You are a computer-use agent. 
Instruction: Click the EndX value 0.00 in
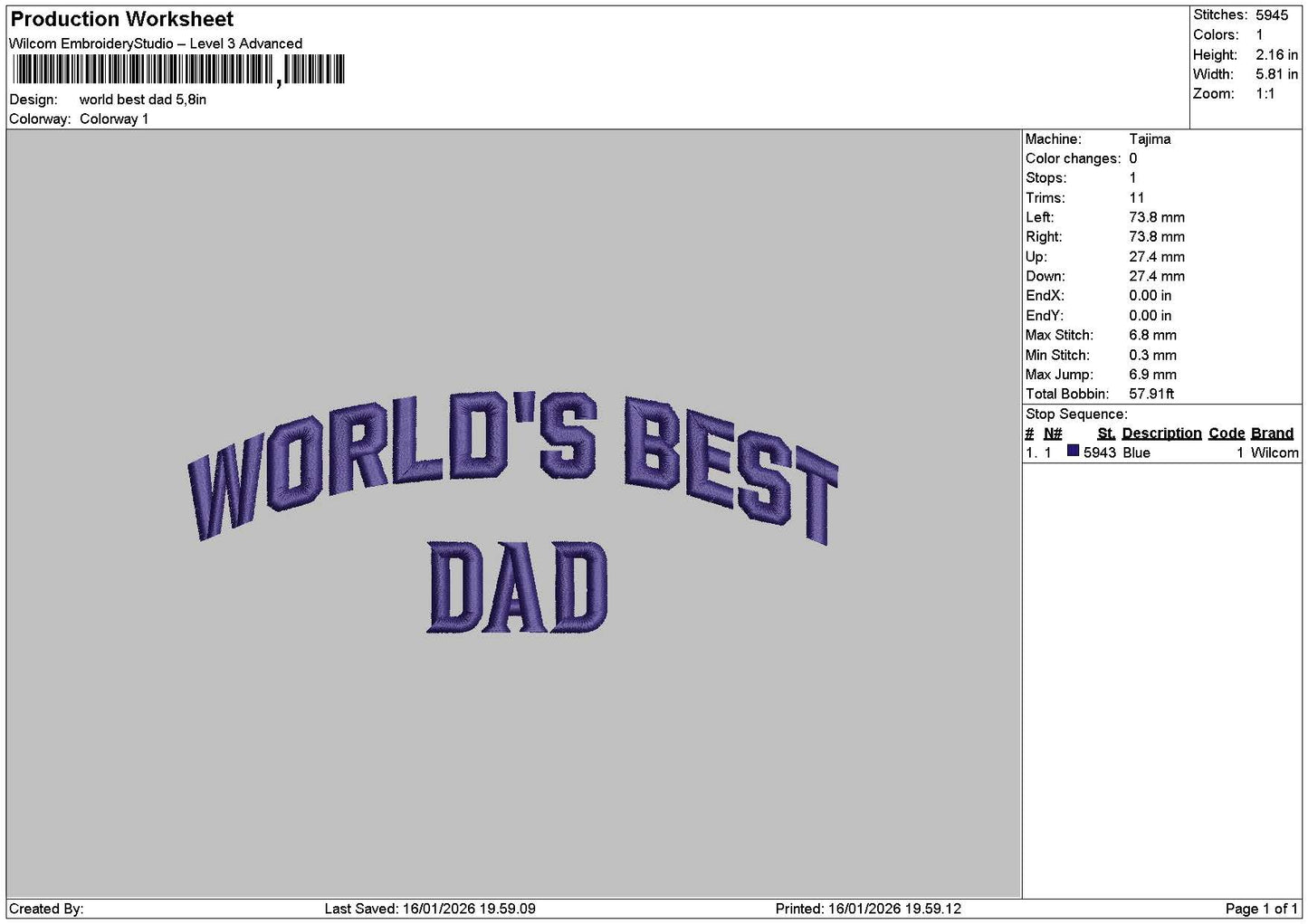(1150, 296)
